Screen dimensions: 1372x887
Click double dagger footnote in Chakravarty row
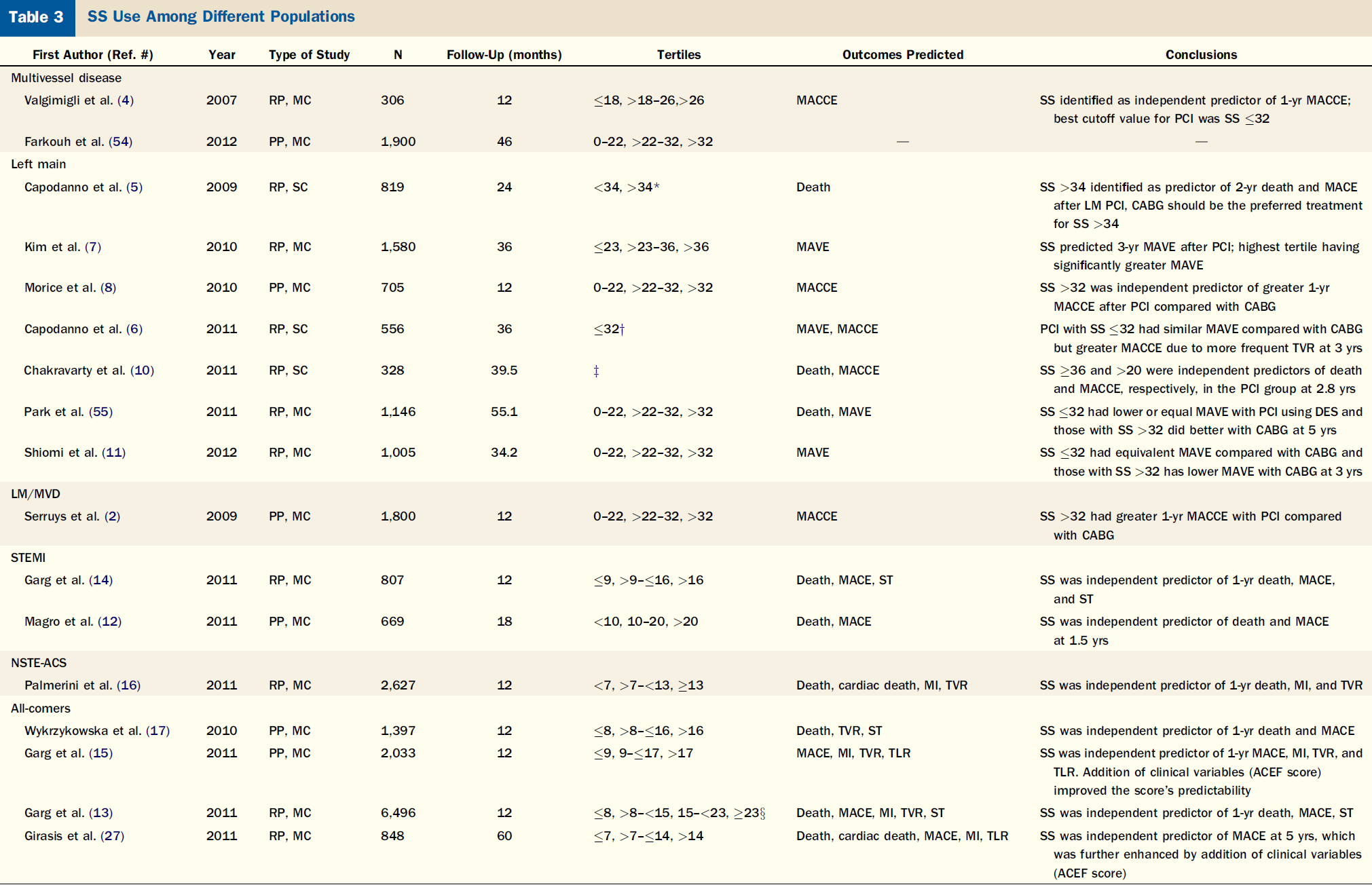coord(596,371)
